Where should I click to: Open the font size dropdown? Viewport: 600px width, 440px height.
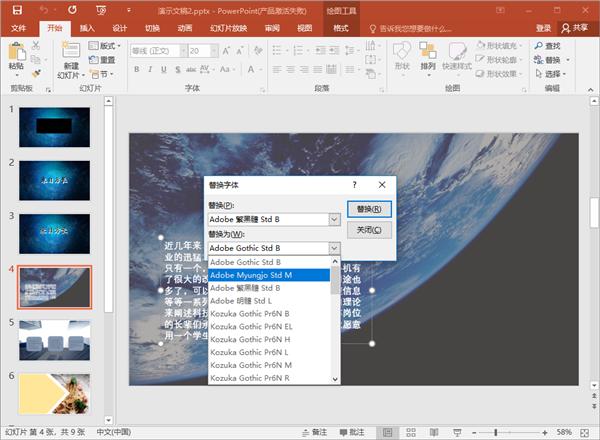[214, 51]
